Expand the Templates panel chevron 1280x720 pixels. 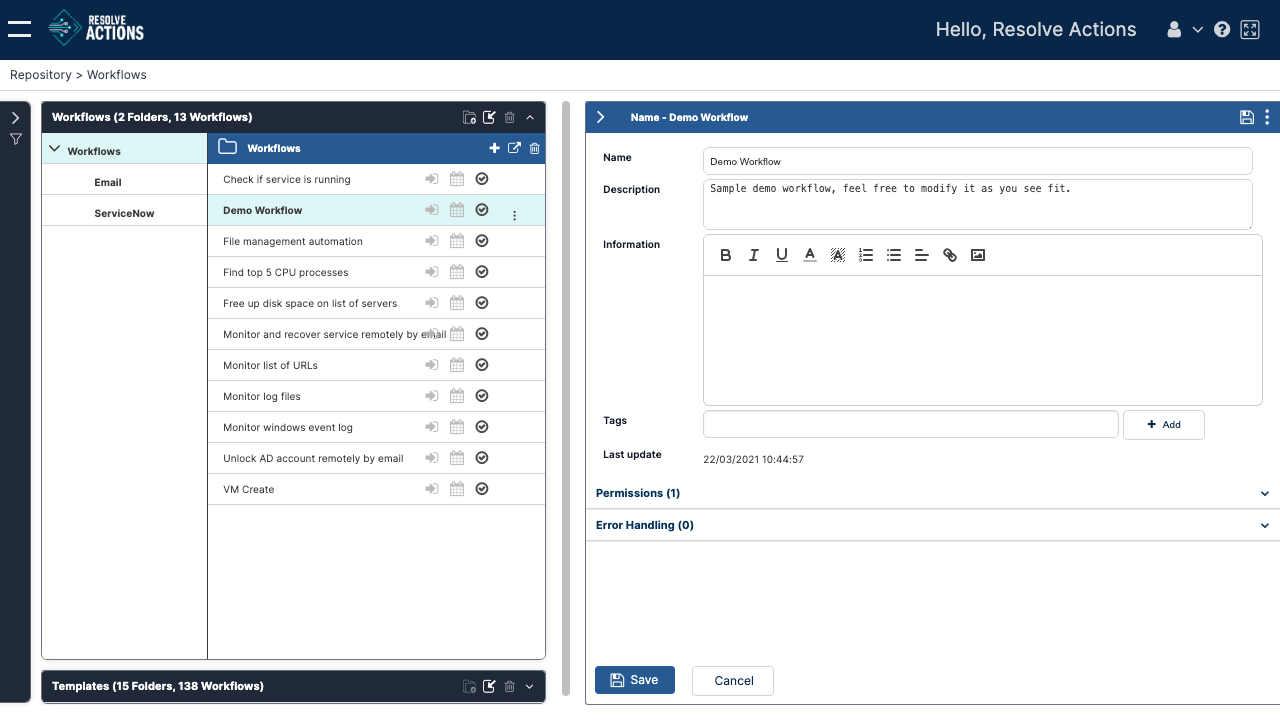[530, 686]
